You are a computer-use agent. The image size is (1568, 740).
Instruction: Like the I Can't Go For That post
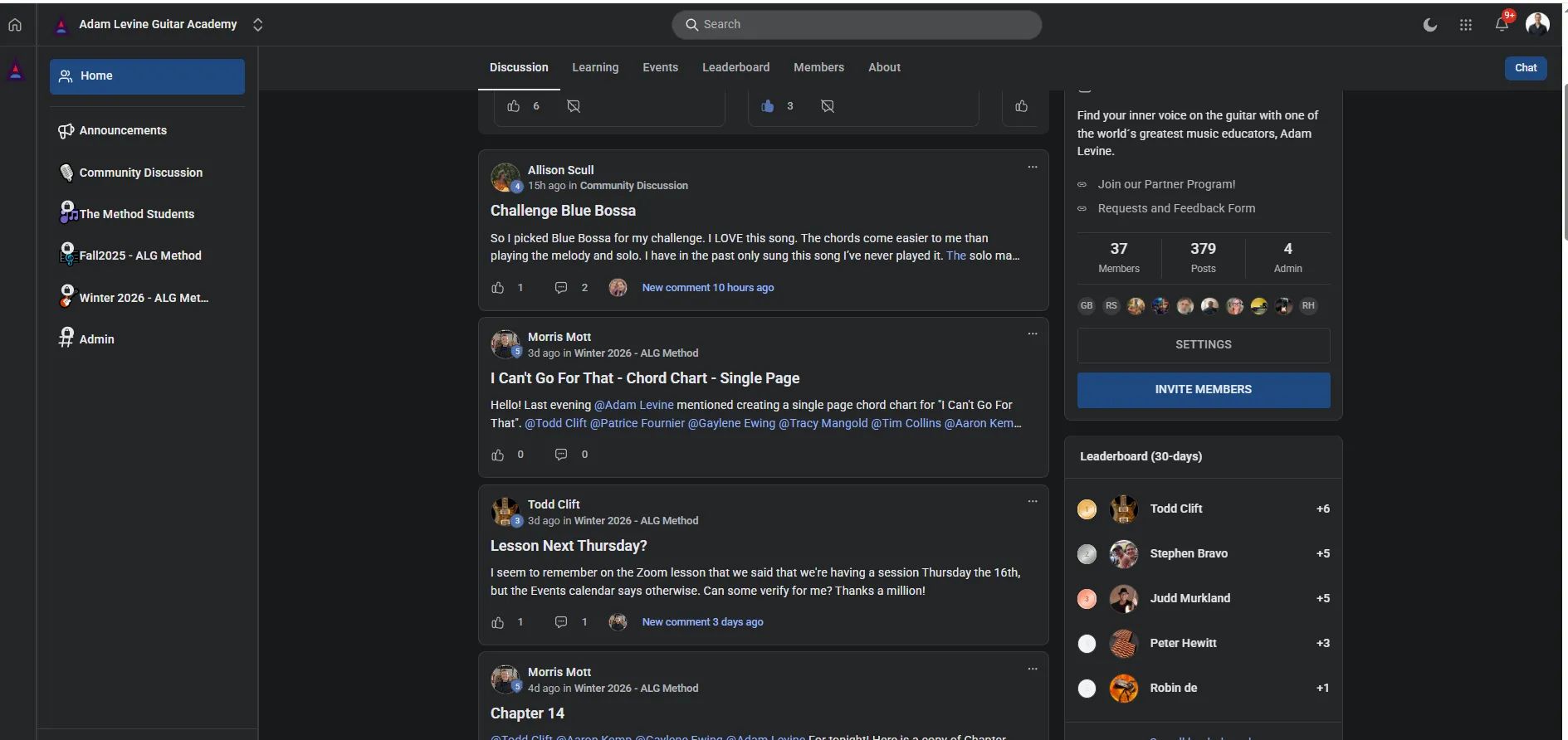coord(498,455)
